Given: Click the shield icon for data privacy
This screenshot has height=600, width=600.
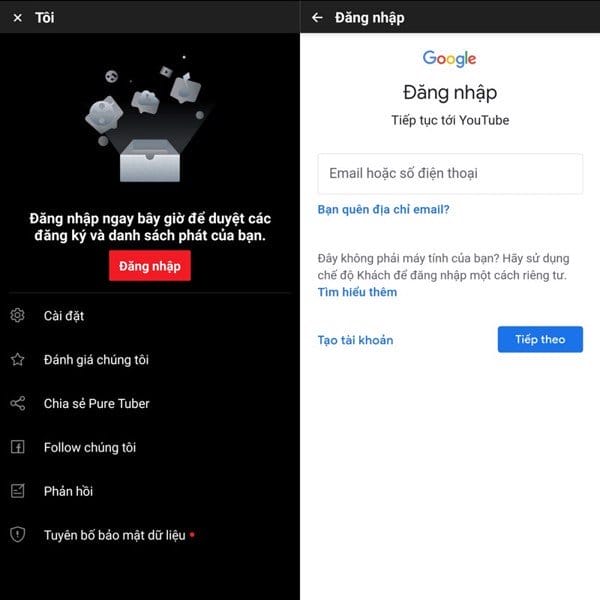Looking at the screenshot, I should (18, 535).
